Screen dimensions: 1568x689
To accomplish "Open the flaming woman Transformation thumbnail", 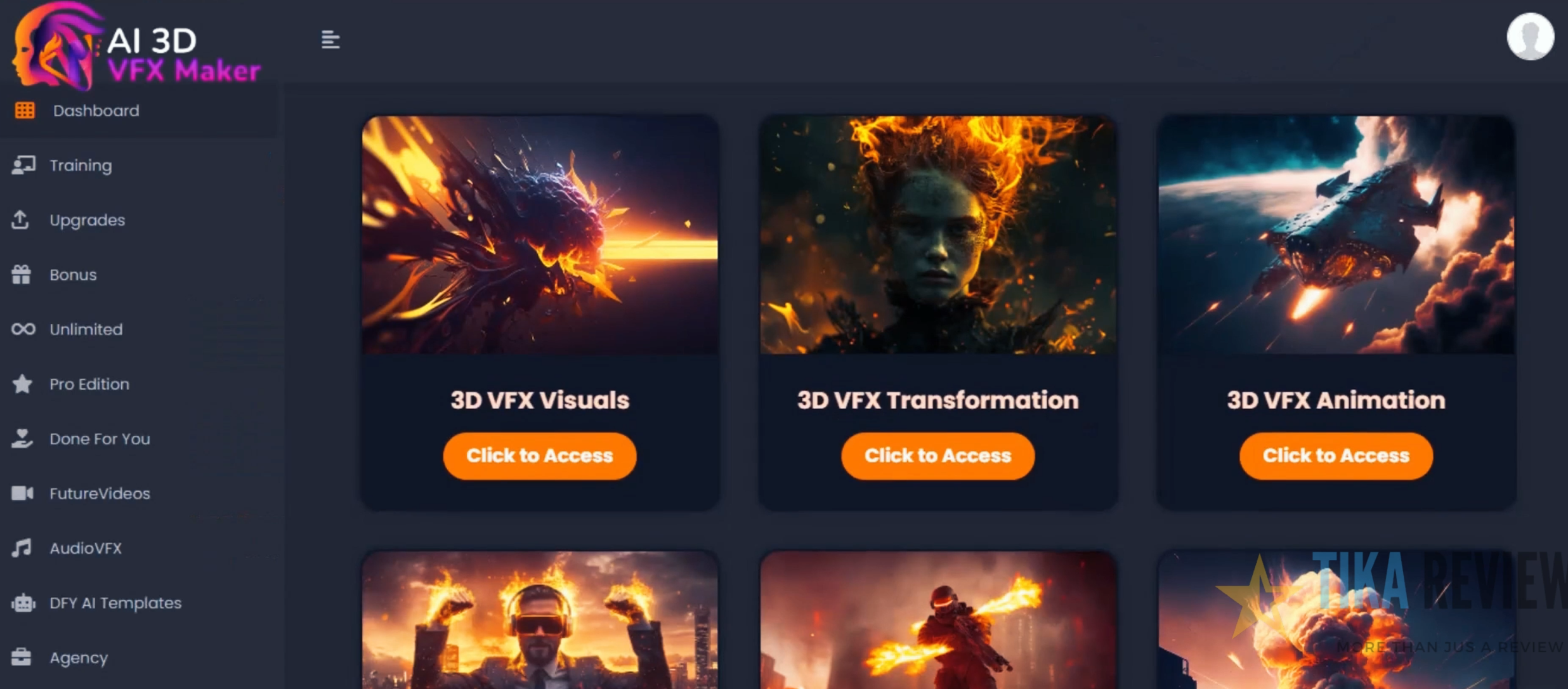I will pyautogui.click(x=938, y=235).
